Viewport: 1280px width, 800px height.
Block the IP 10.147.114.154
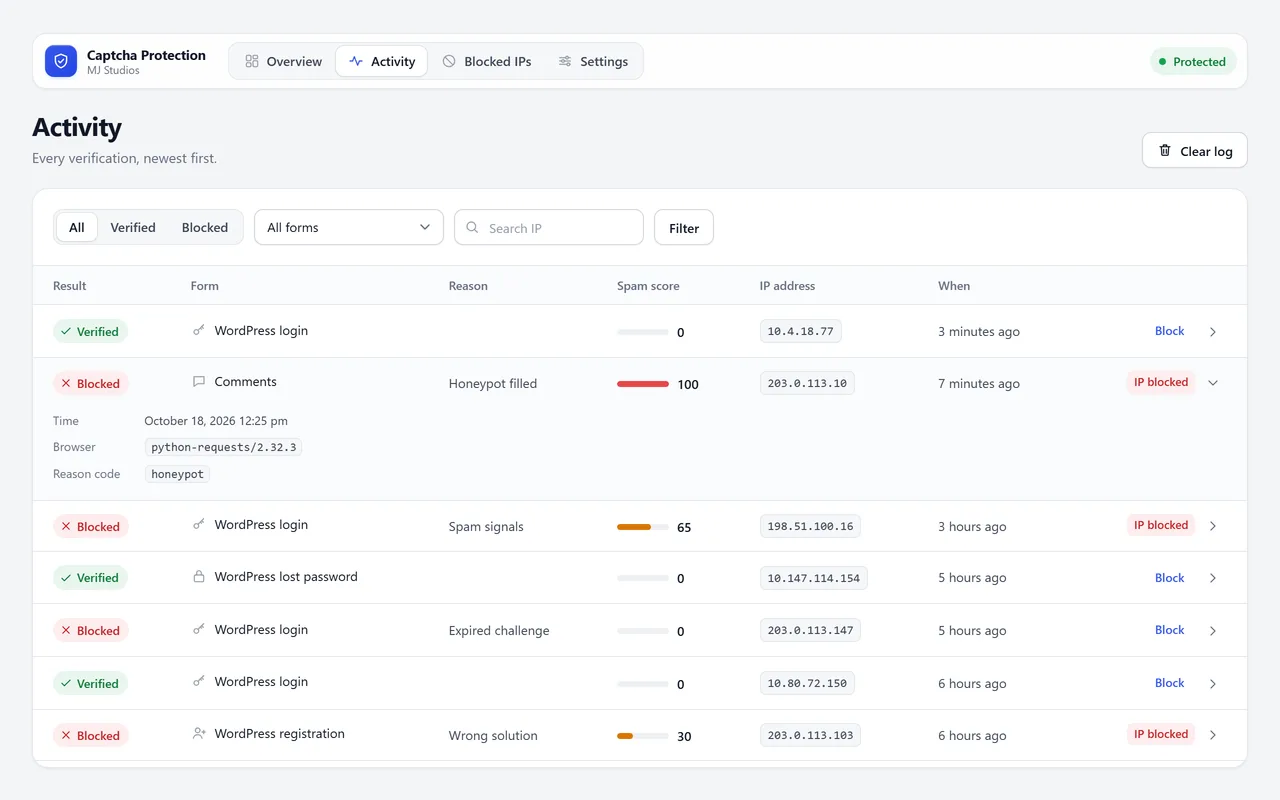point(1169,578)
